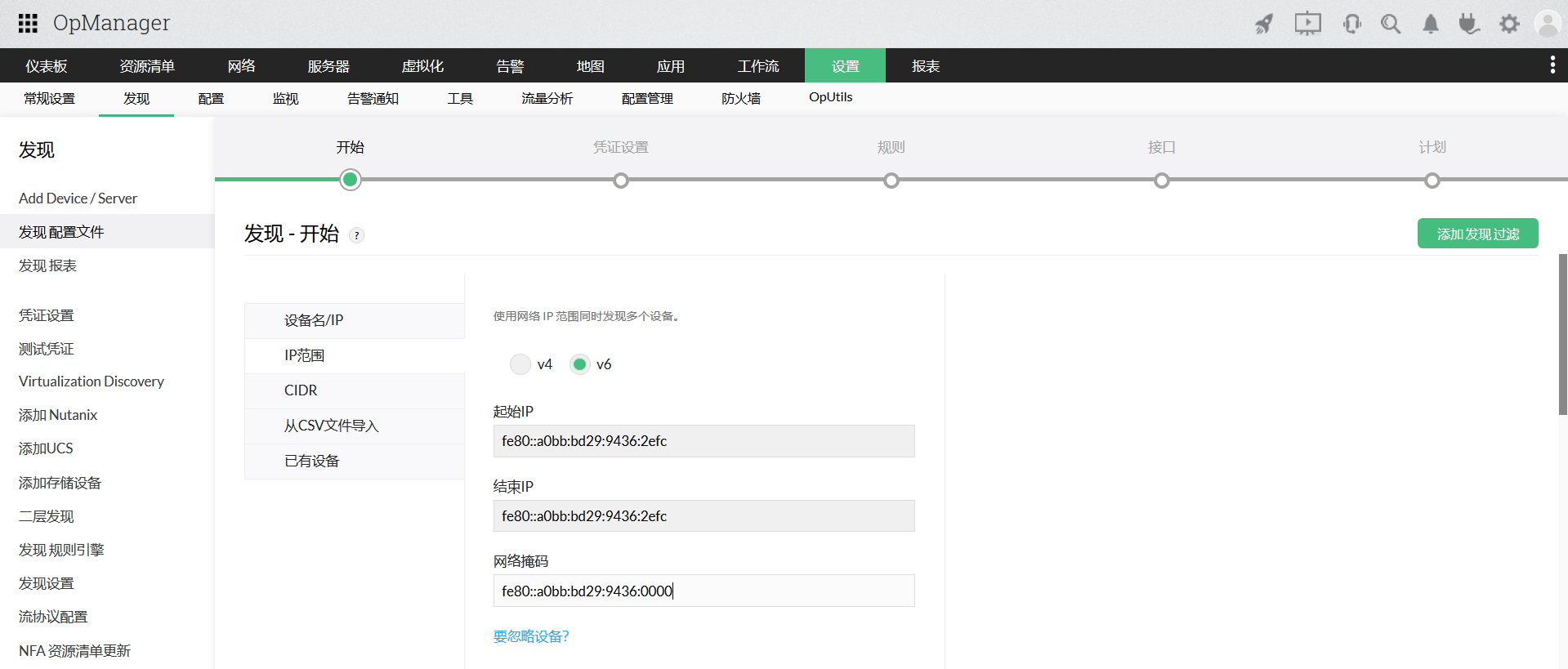Open the vertical three-dot more menu
1568x669 pixels.
pyautogui.click(x=1552, y=65)
